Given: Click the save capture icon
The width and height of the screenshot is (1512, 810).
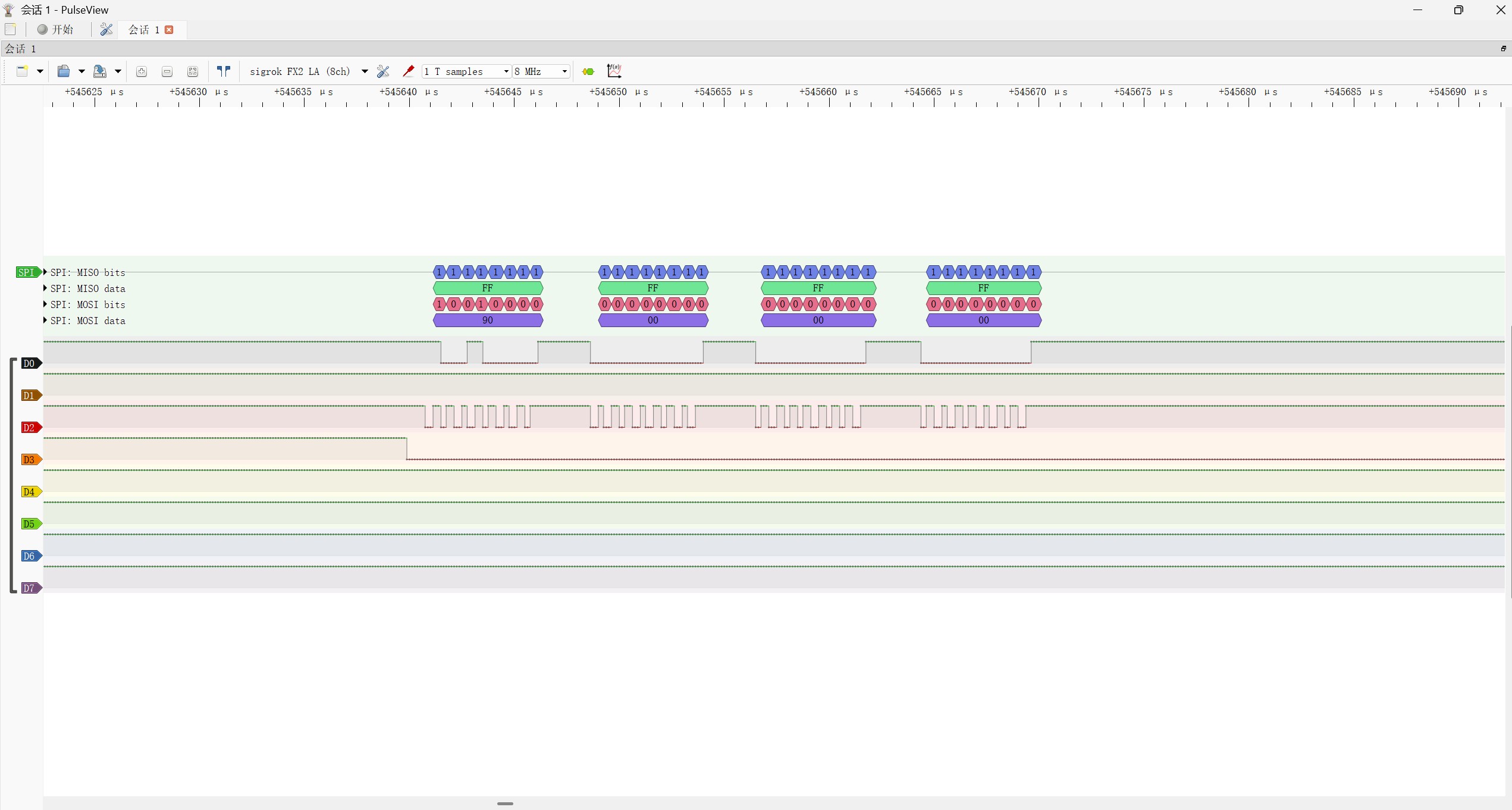Looking at the screenshot, I should tap(100, 71).
